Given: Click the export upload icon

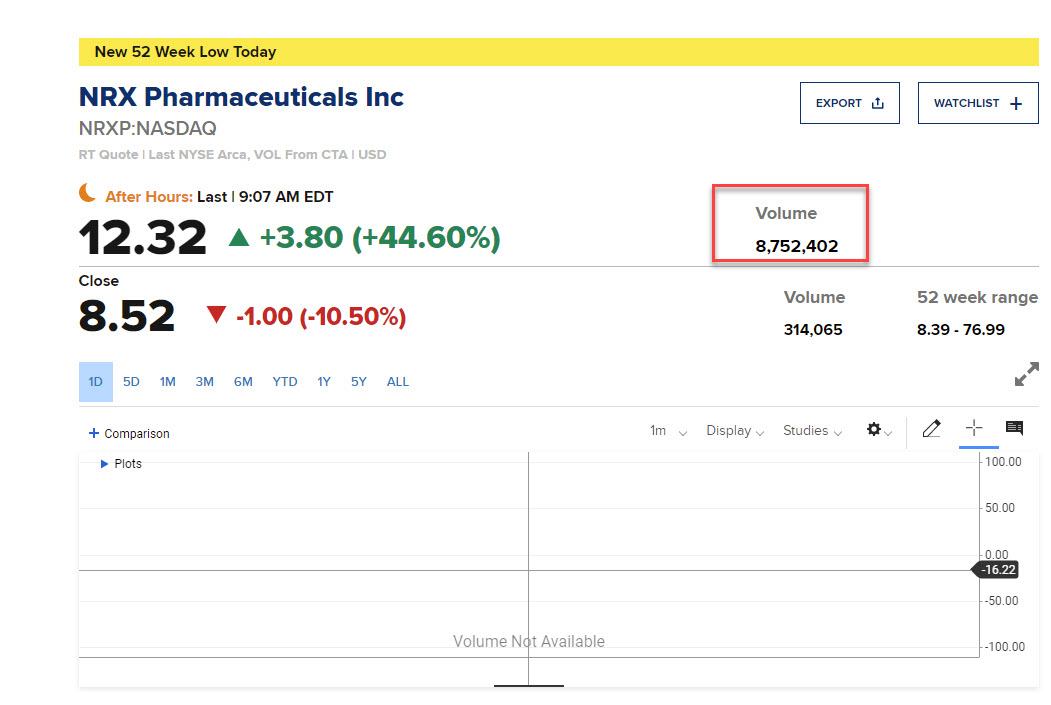Looking at the screenshot, I should [878, 103].
